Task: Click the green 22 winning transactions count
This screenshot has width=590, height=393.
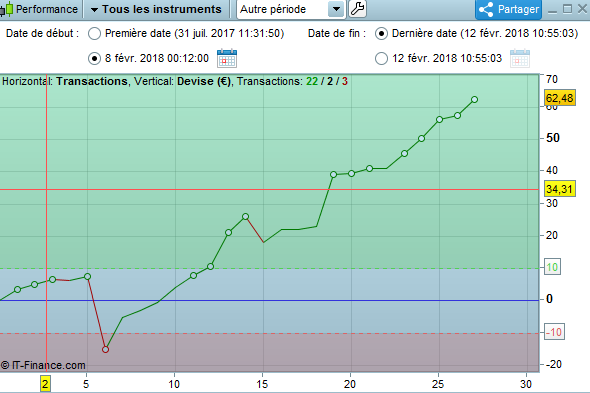Action: pyautogui.click(x=312, y=81)
